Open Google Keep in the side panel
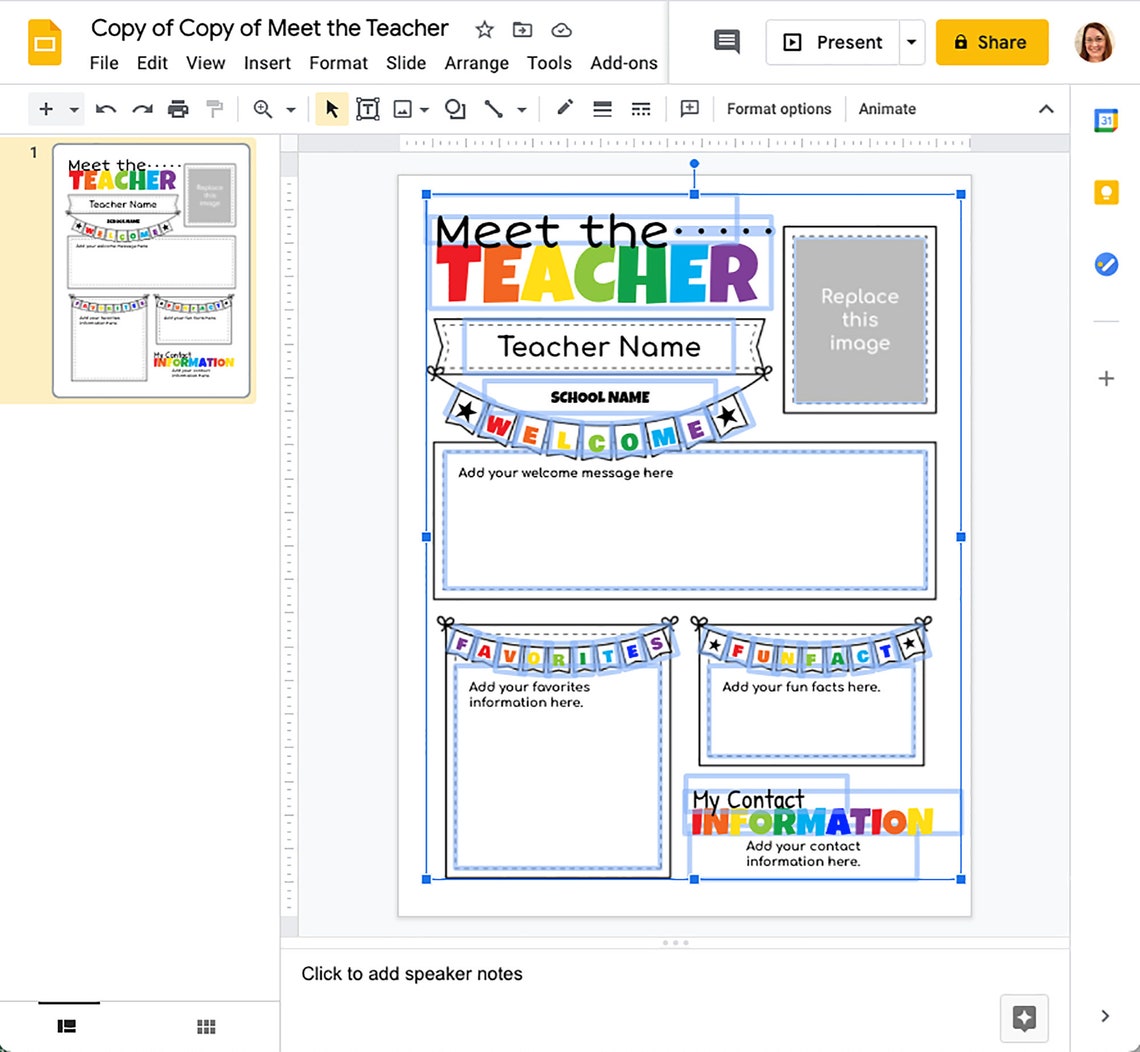 [x=1106, y=192]
